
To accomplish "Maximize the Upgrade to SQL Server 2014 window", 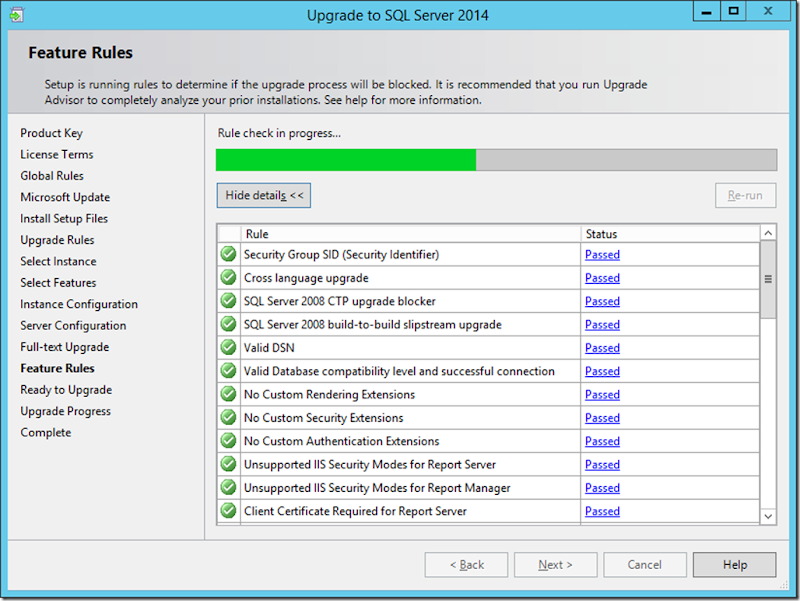I will (733, 11).
